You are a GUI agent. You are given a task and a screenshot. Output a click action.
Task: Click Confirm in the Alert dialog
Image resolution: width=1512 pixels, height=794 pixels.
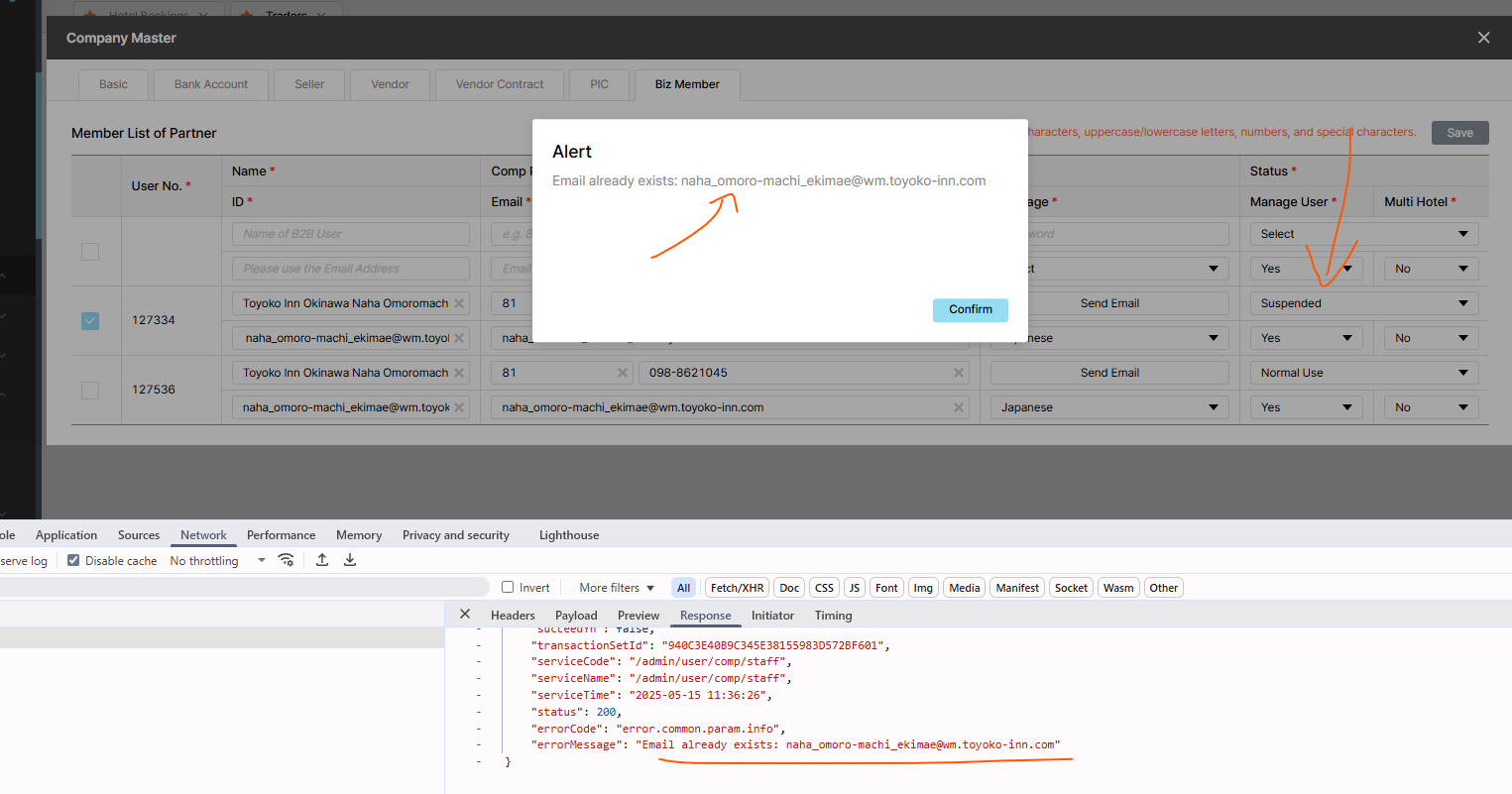tap(970, 309)
